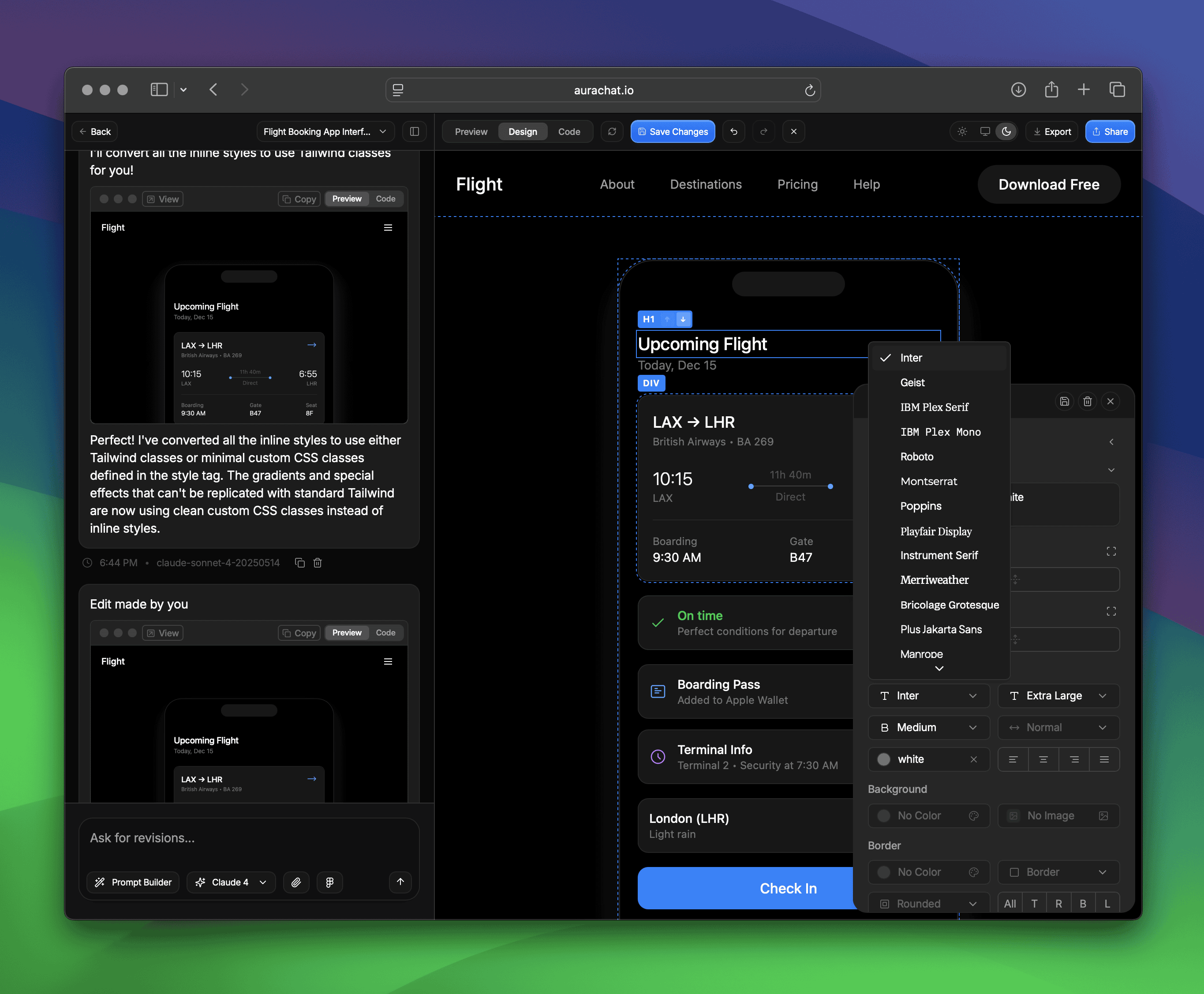This screenshot has width=1204, height=994.
Task: Click the Export button
Action: point(1052,132)
